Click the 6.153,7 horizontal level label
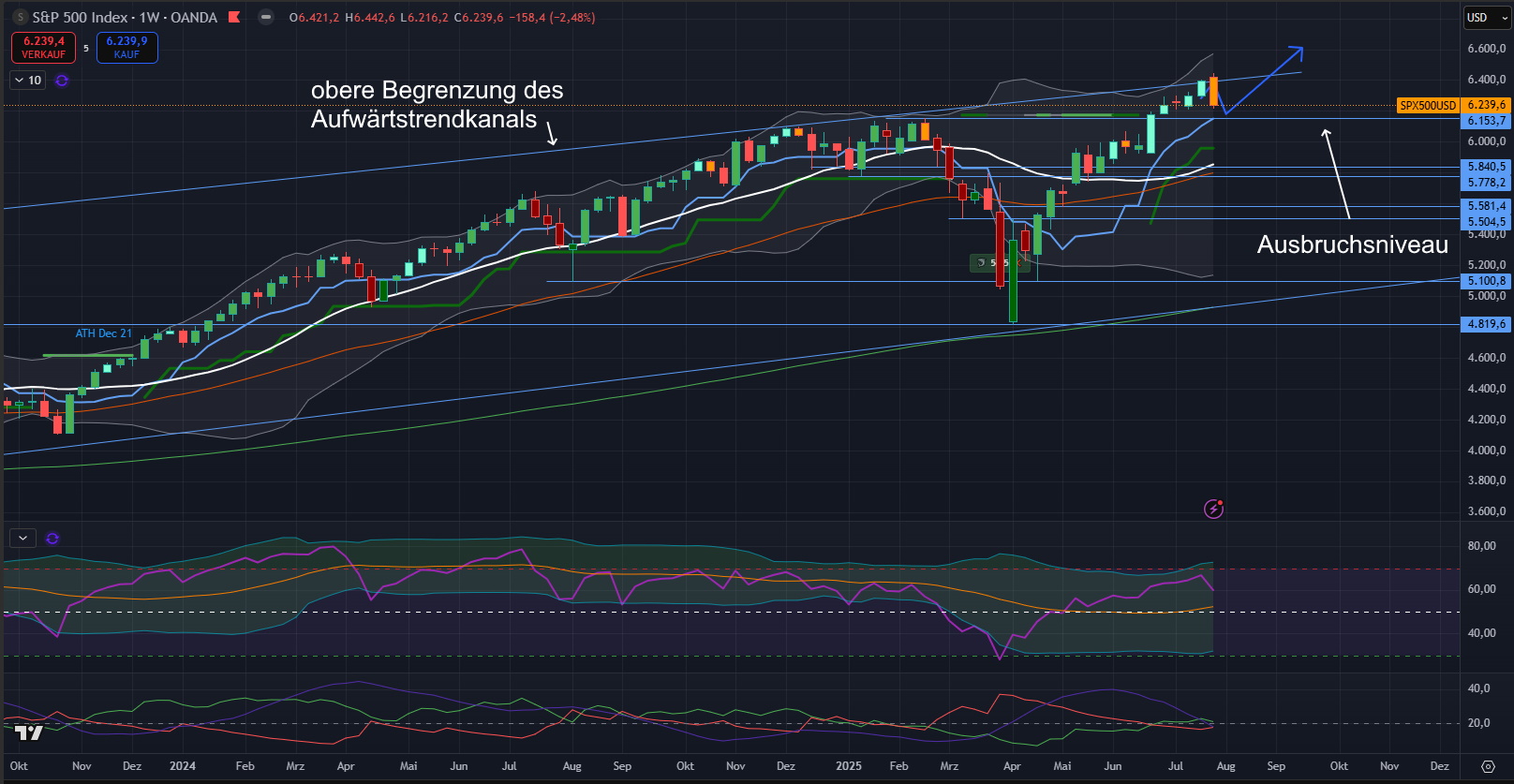The height and width of the screenshot is (784, 1514). click(1486, 121)
